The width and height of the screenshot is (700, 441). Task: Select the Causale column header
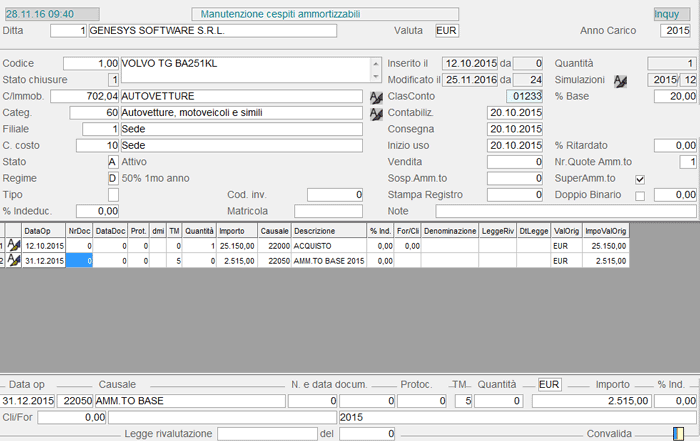[275, 231]
